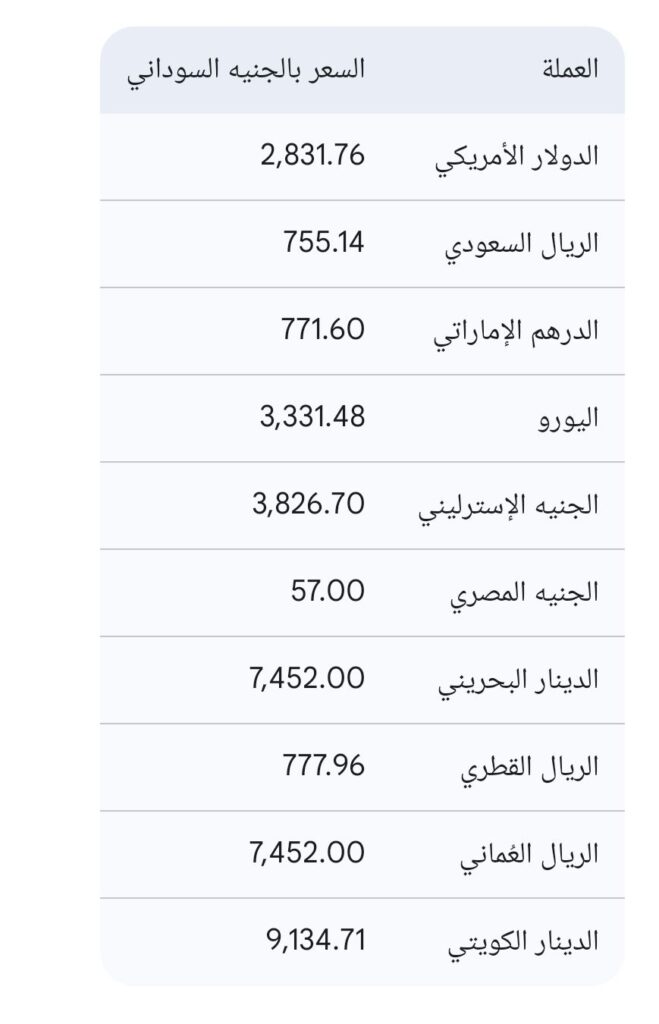The width and height of the screenshot is (659, 1024).
Task: Select the الريال السعودي currency cell
Action: (521, 244)
